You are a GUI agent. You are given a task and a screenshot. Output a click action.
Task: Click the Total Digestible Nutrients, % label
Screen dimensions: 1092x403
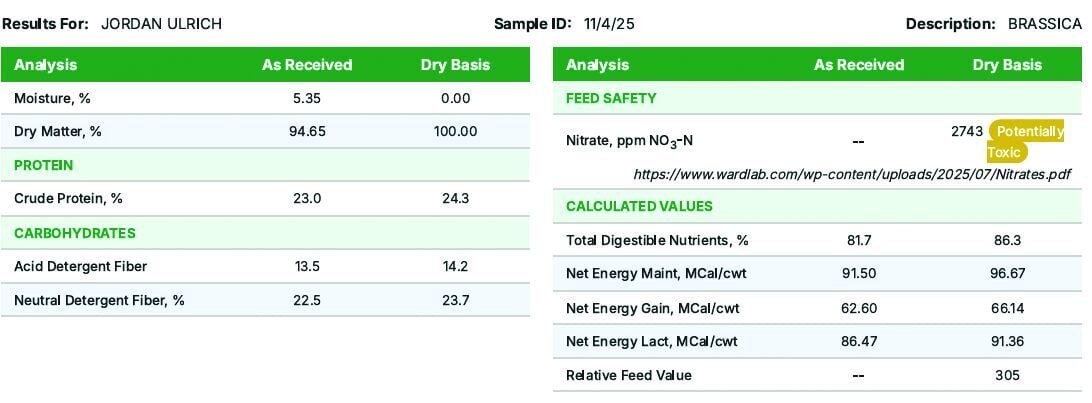click(x=657, y=240)
